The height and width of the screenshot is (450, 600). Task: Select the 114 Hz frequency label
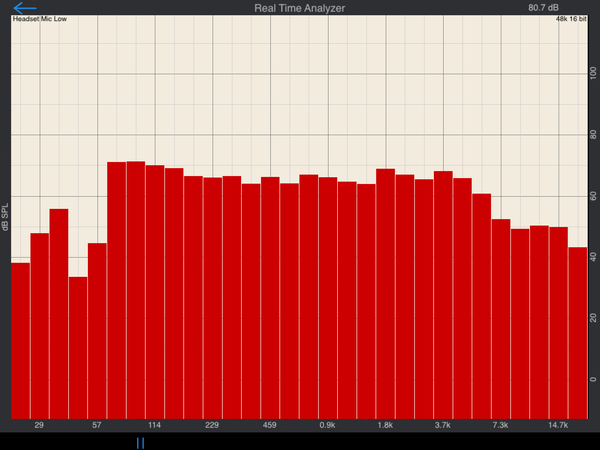point(155,425)
